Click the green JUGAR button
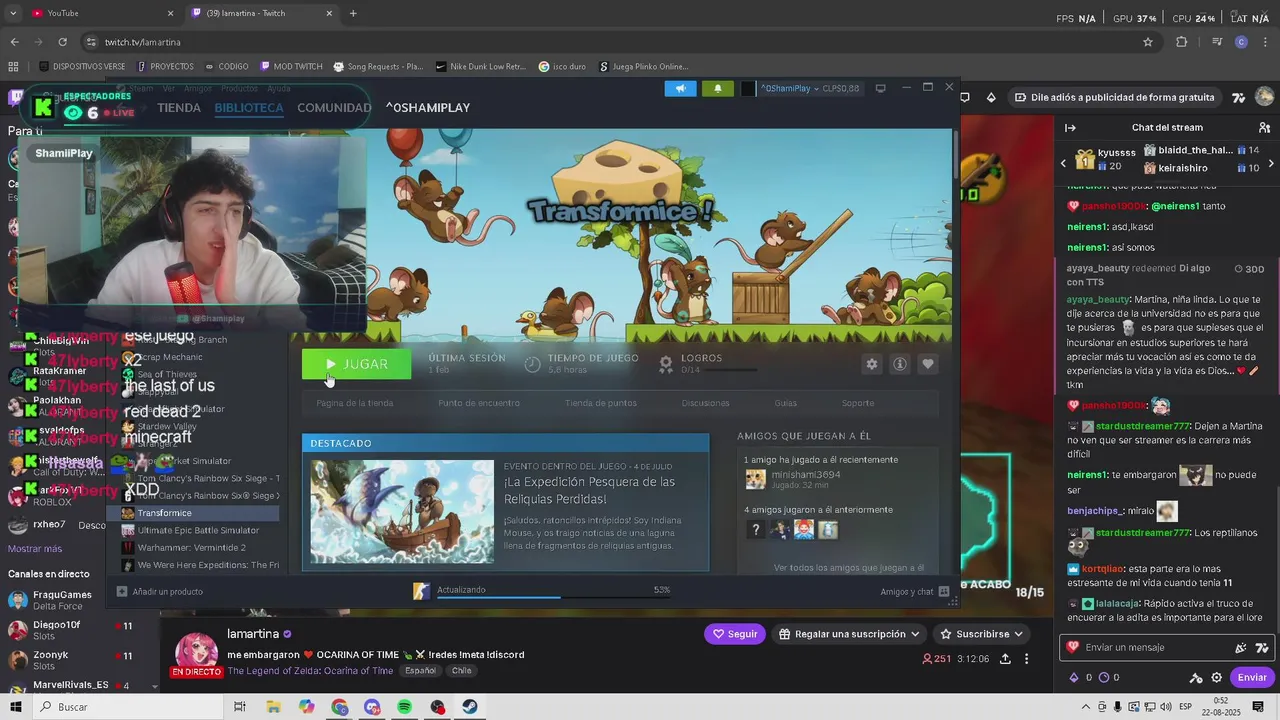Screen dimensions: 1280x720 click(356, 364)
